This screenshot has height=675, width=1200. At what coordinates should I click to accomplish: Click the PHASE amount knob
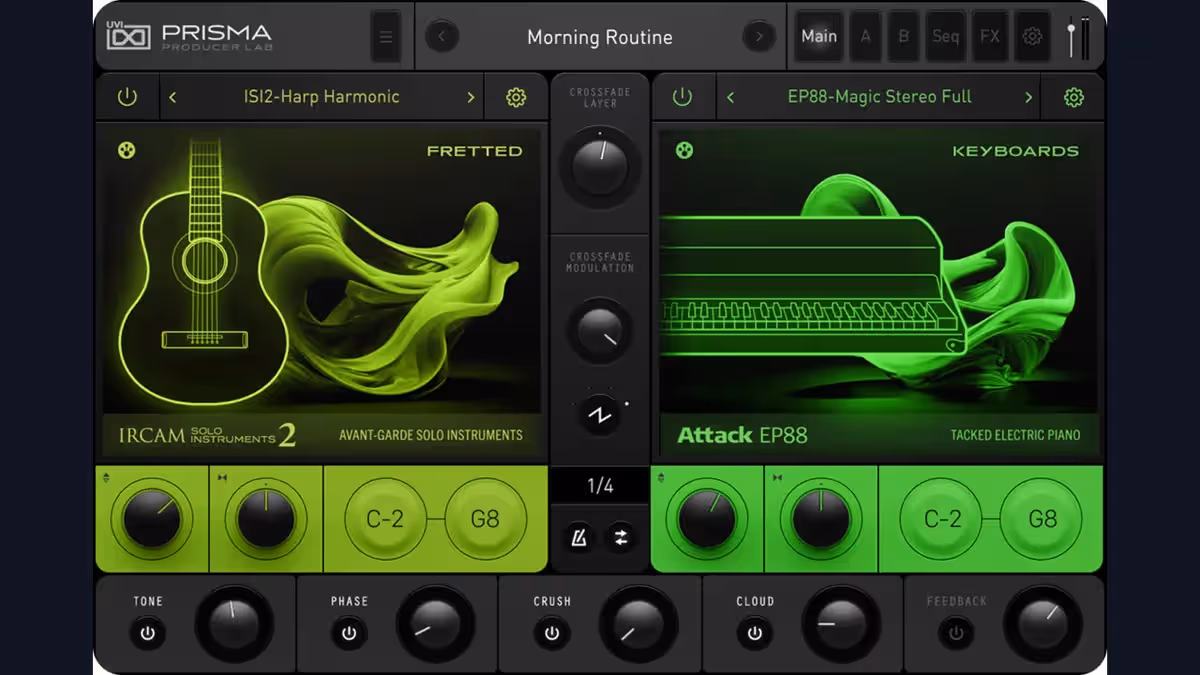[436, 624]
